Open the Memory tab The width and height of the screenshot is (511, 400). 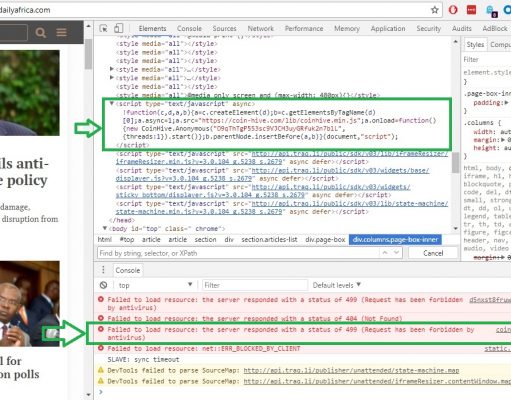[347, 29]
